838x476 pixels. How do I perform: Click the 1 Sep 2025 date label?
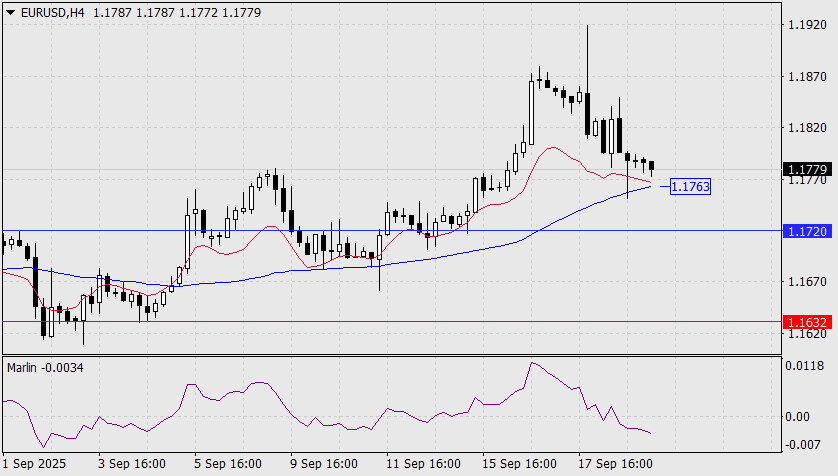click(34, 464)
